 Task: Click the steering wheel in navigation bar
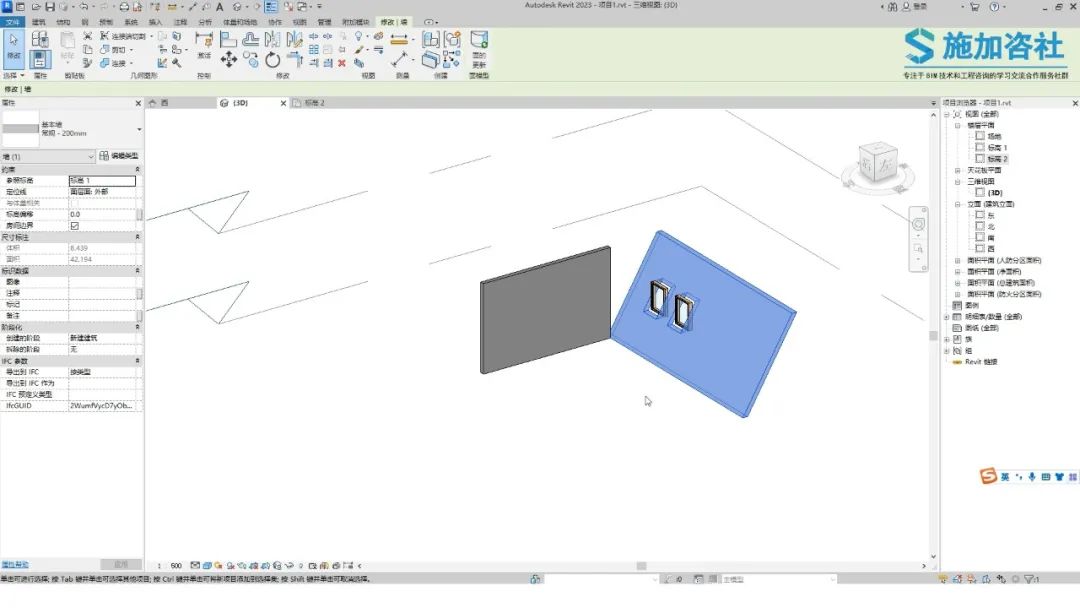tap(918, 224)
